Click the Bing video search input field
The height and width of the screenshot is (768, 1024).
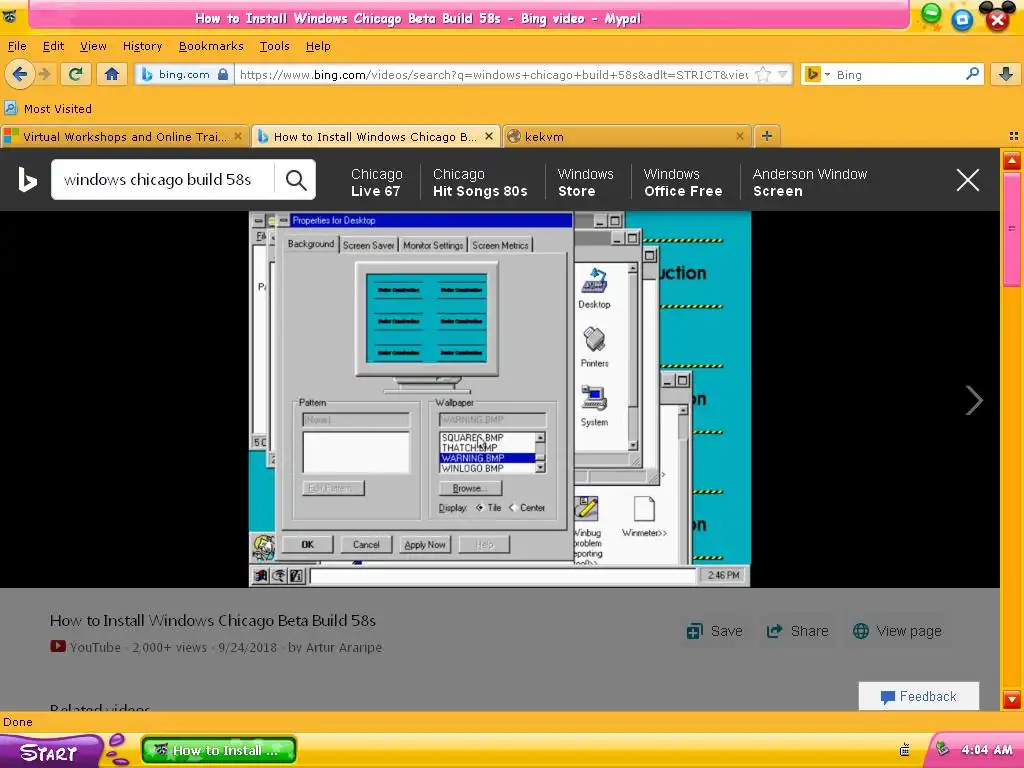[163, 180]
